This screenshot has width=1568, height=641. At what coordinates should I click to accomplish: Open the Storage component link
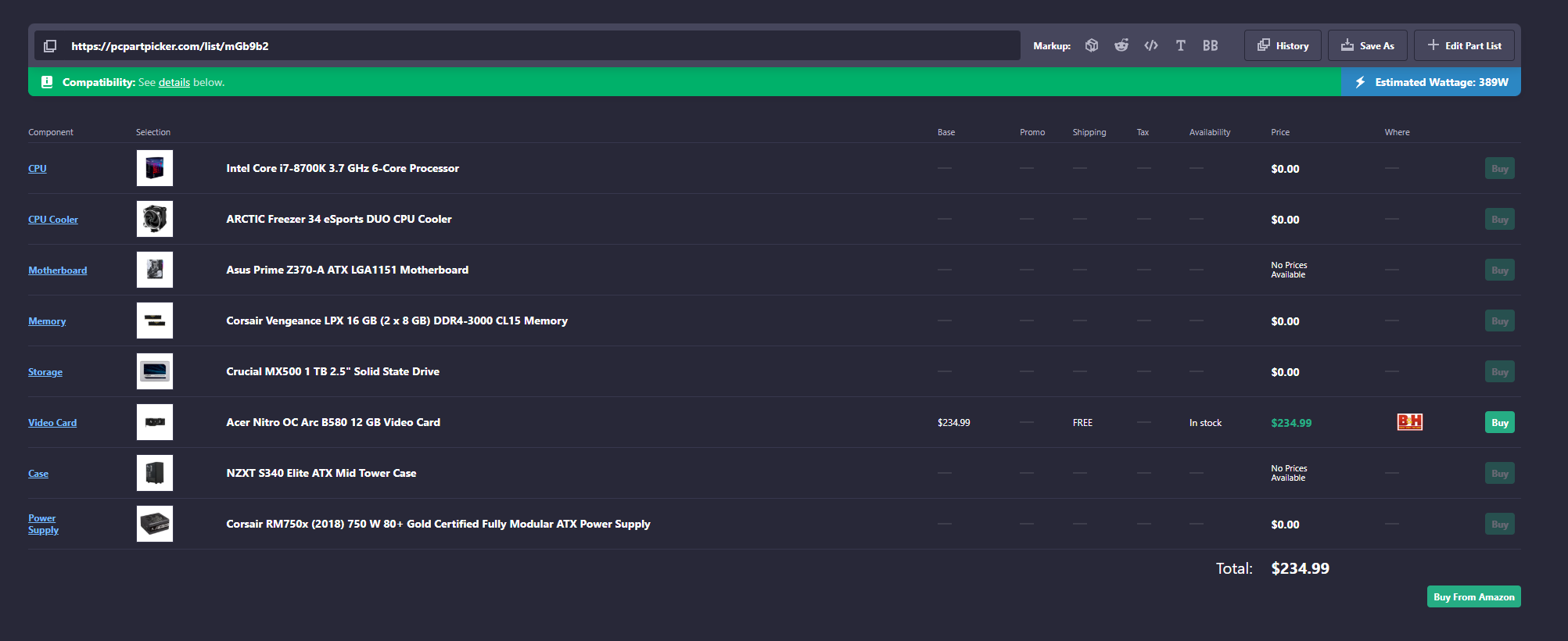45,371
